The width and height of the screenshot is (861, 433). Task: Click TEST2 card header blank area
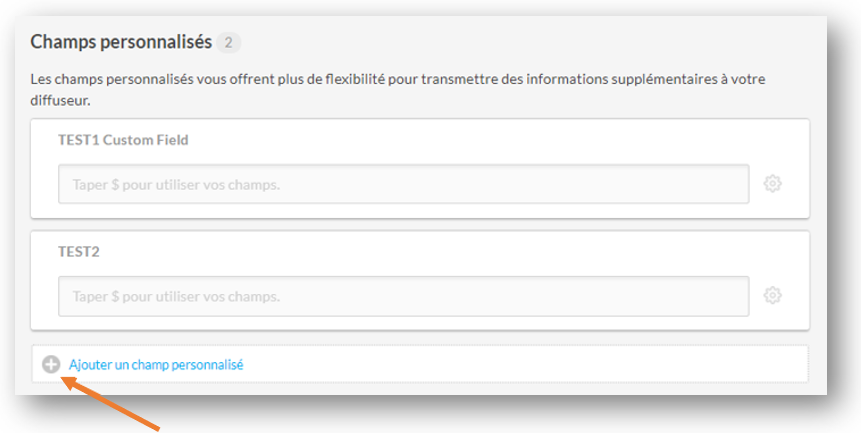point(500,252)
